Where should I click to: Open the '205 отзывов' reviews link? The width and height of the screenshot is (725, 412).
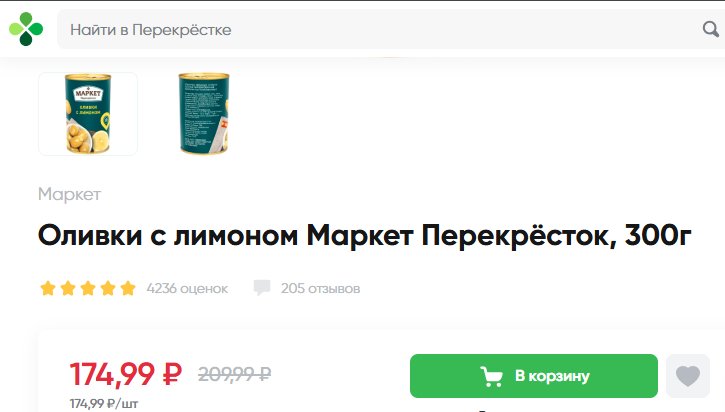(320, 289)
